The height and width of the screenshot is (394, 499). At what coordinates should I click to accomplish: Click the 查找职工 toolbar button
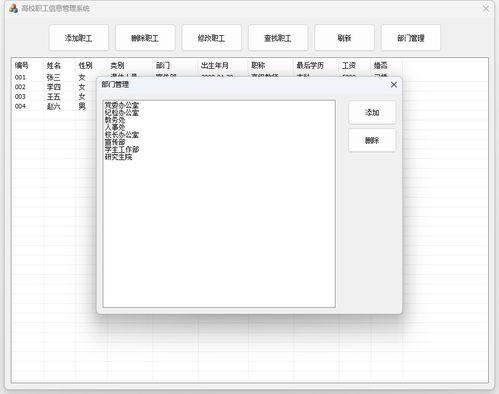click(278, 38)
